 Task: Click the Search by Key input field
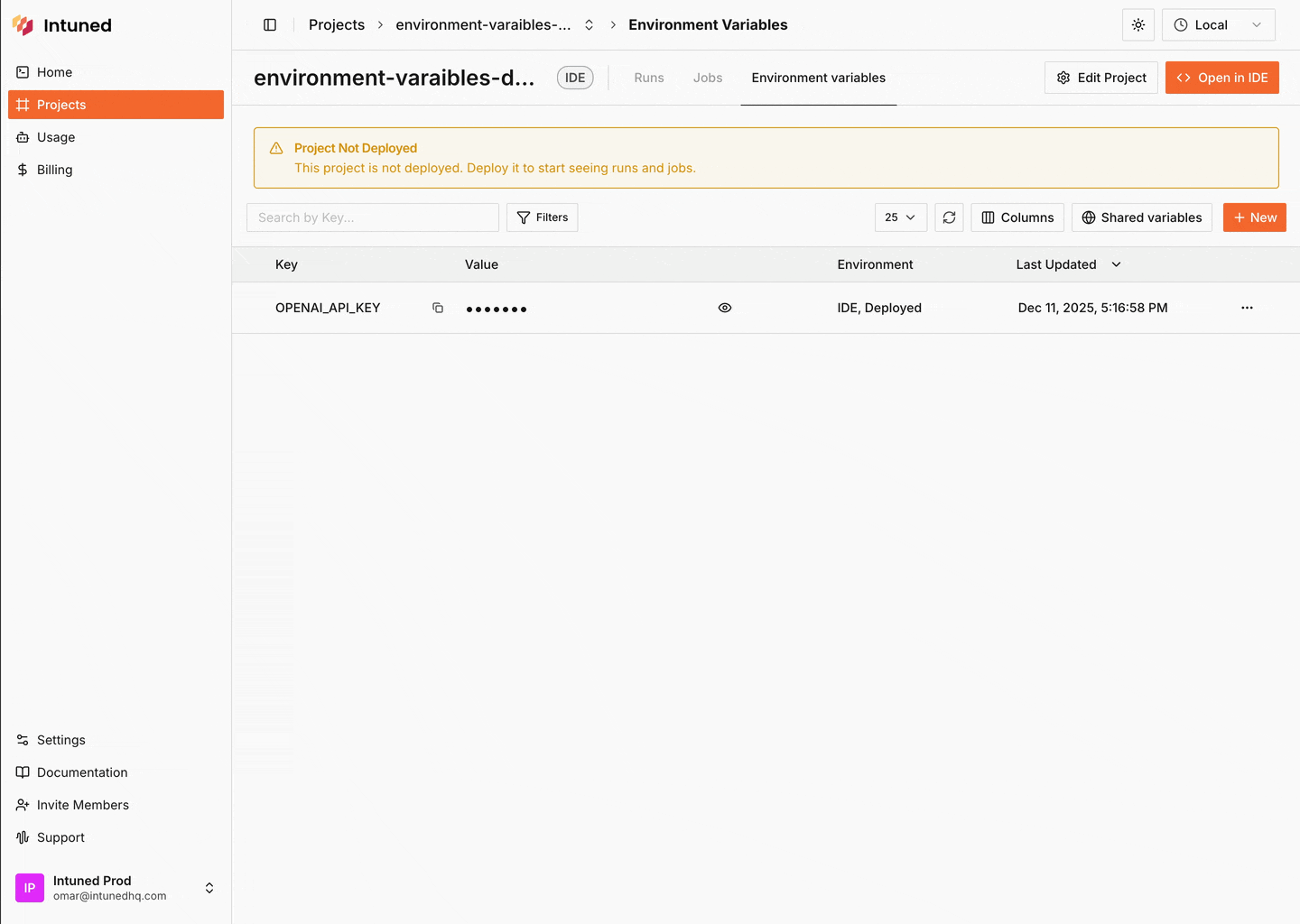pyautogui.click(x=372, y=217)
